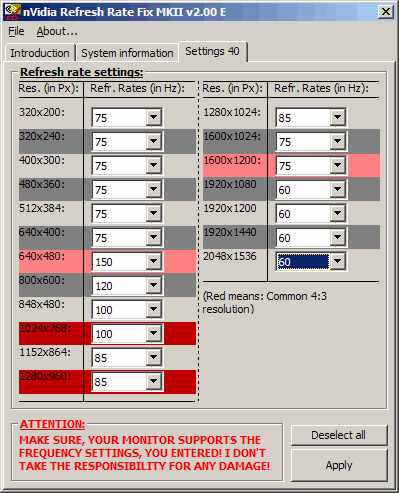This screenshot has height=493, width=399.
Task: Open the 1600x1024 refresh rate dropdown arrow
Action: click(x=338, y=141)
